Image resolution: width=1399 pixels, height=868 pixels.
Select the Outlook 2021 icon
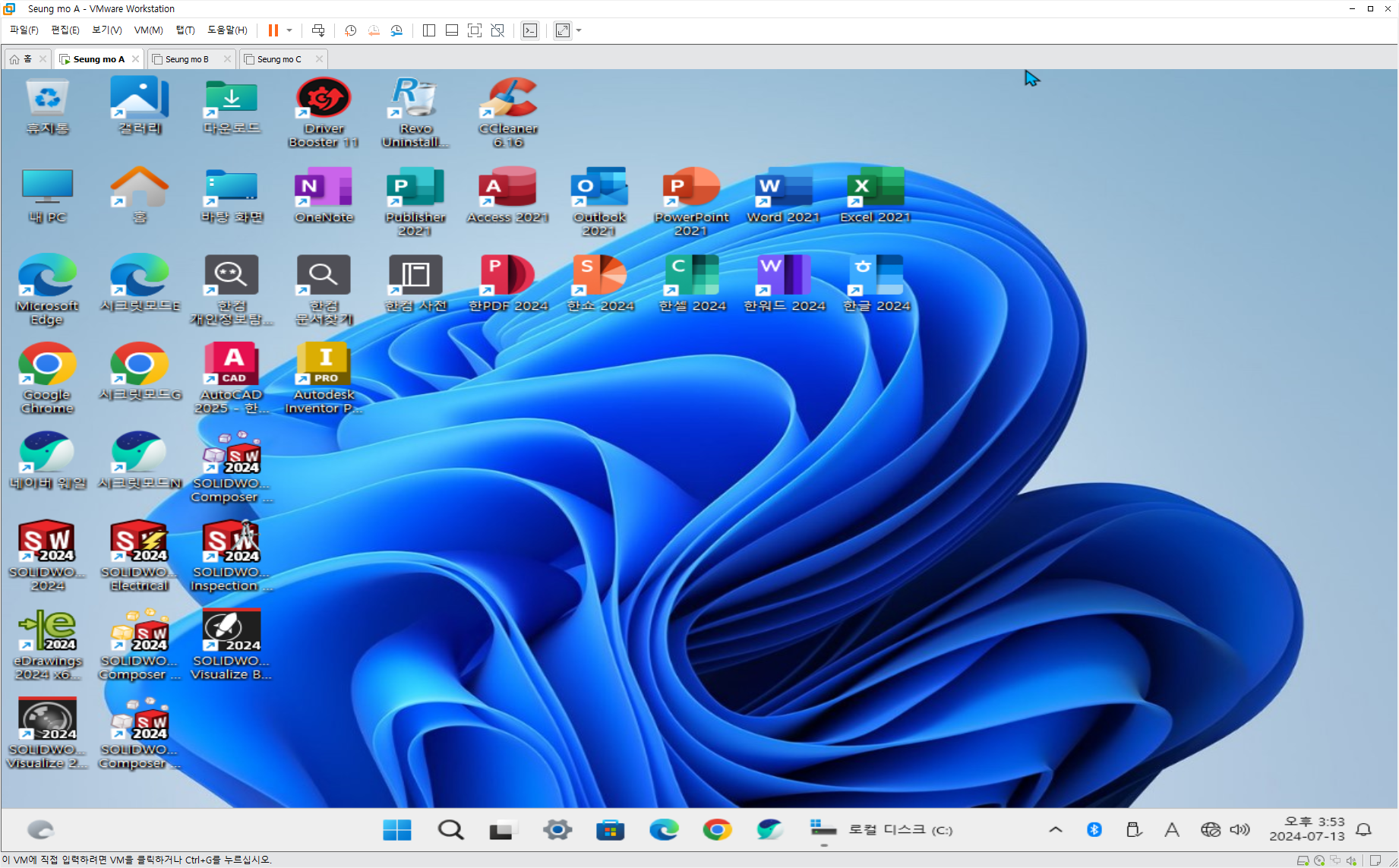click(x=600, y=201)
